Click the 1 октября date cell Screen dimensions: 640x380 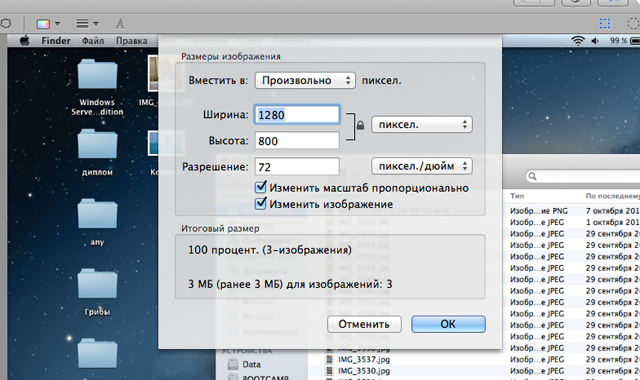613,222
